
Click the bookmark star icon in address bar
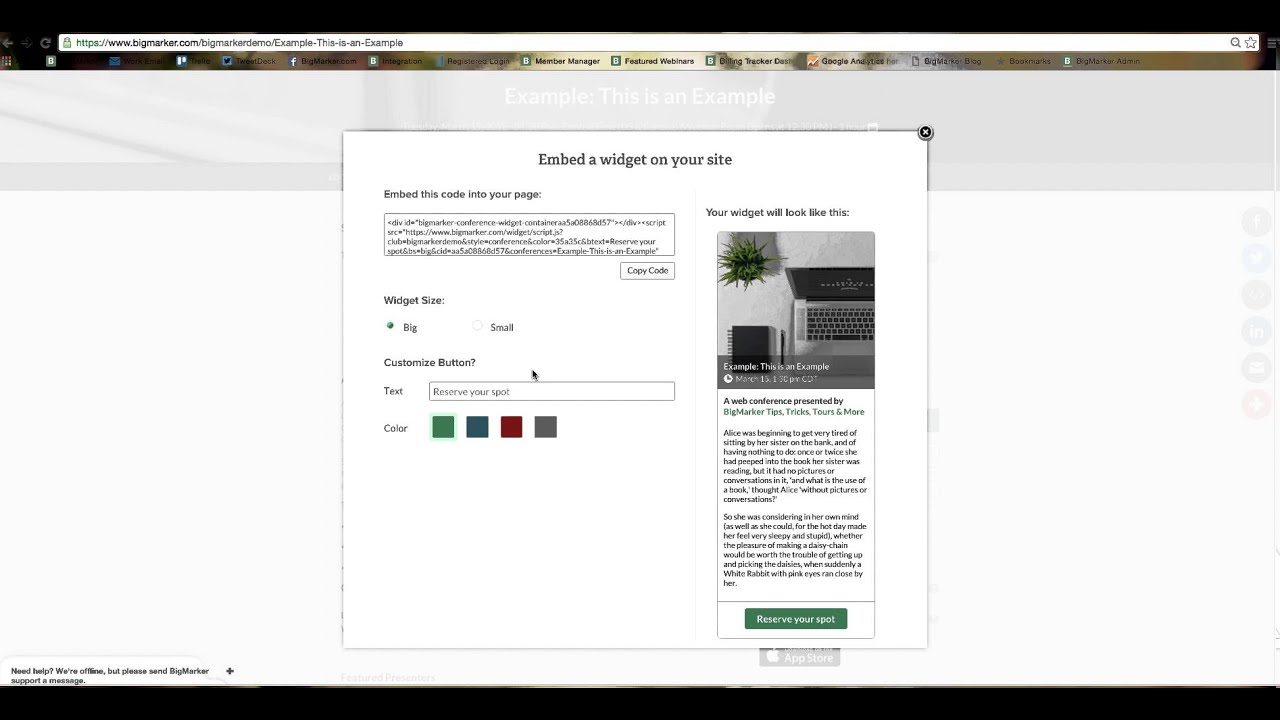point(1250,43)
